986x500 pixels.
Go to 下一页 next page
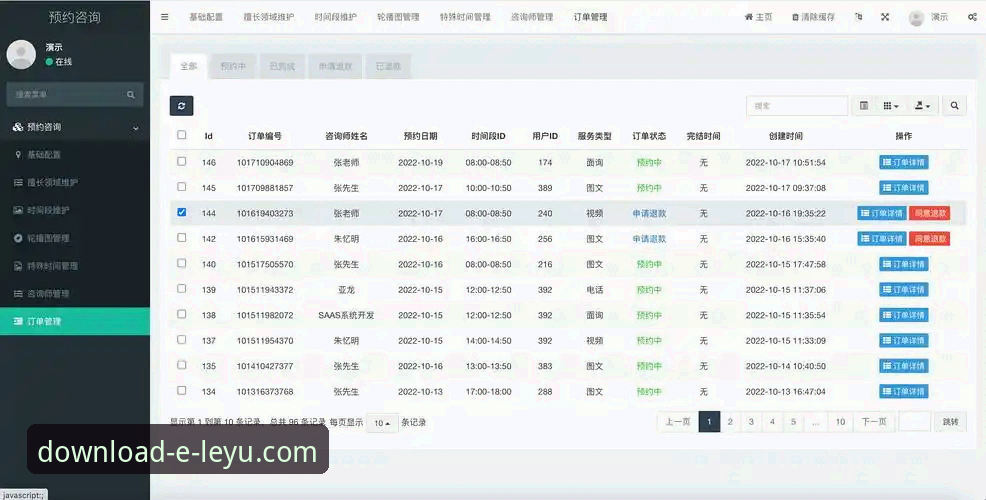click(x=874, y=422)
